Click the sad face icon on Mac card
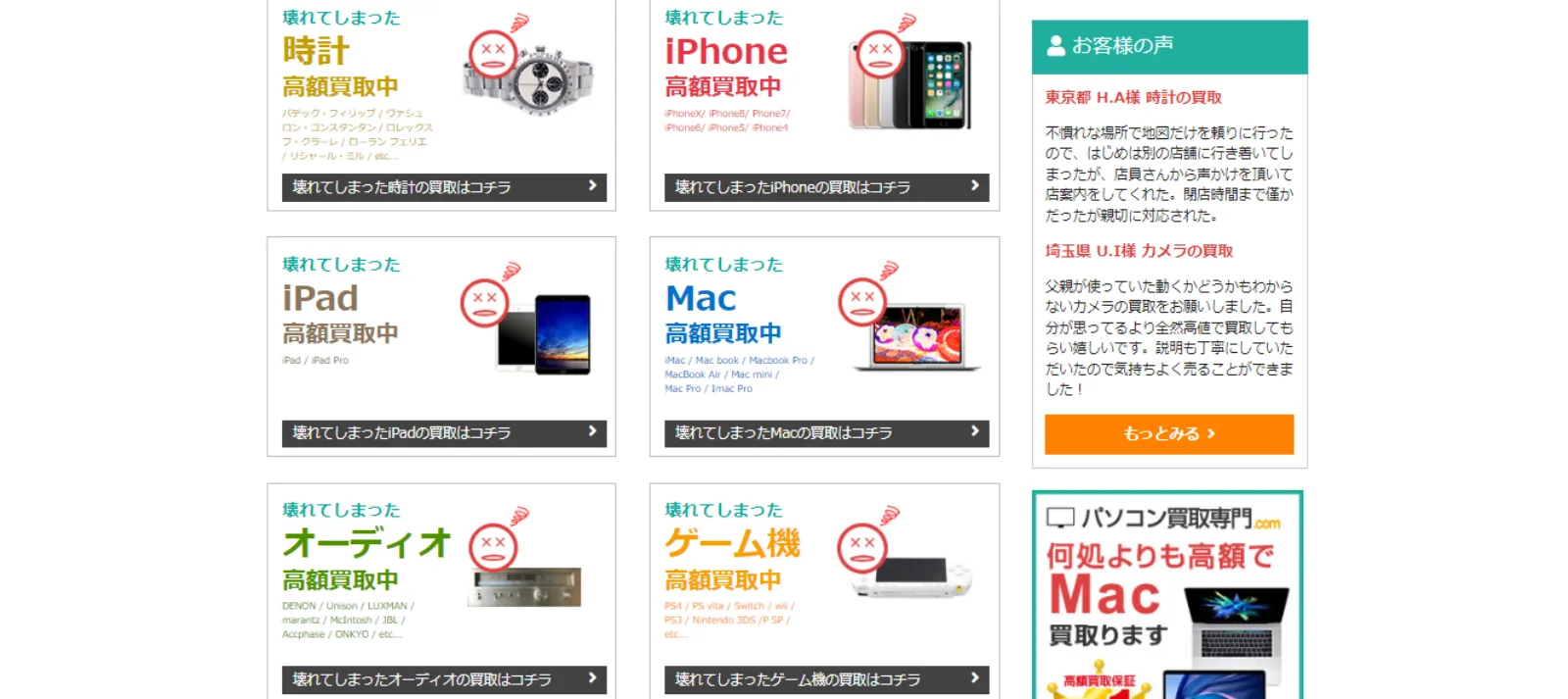The height and width of the screenshot is (699, 1568). [862, 301]
